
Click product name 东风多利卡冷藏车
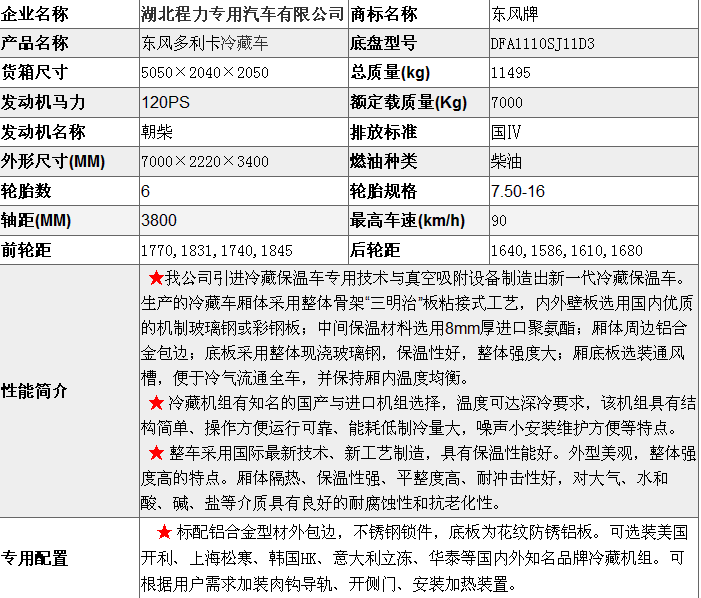[204, 44]
